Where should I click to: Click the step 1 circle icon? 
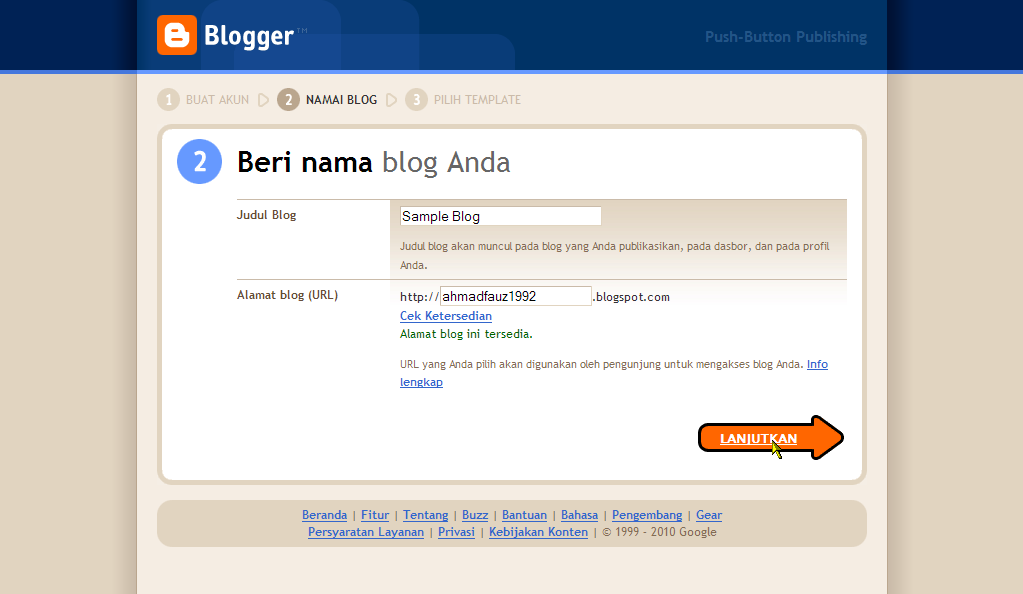click(168, 100)
